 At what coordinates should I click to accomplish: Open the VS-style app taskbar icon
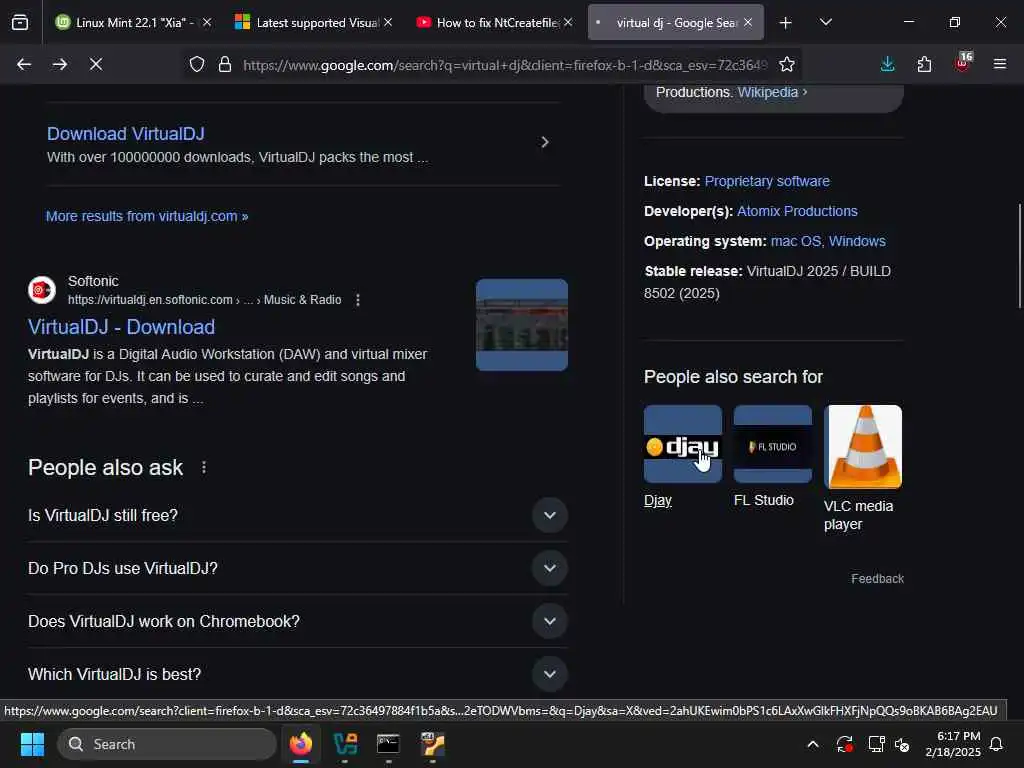click(345, 744)
